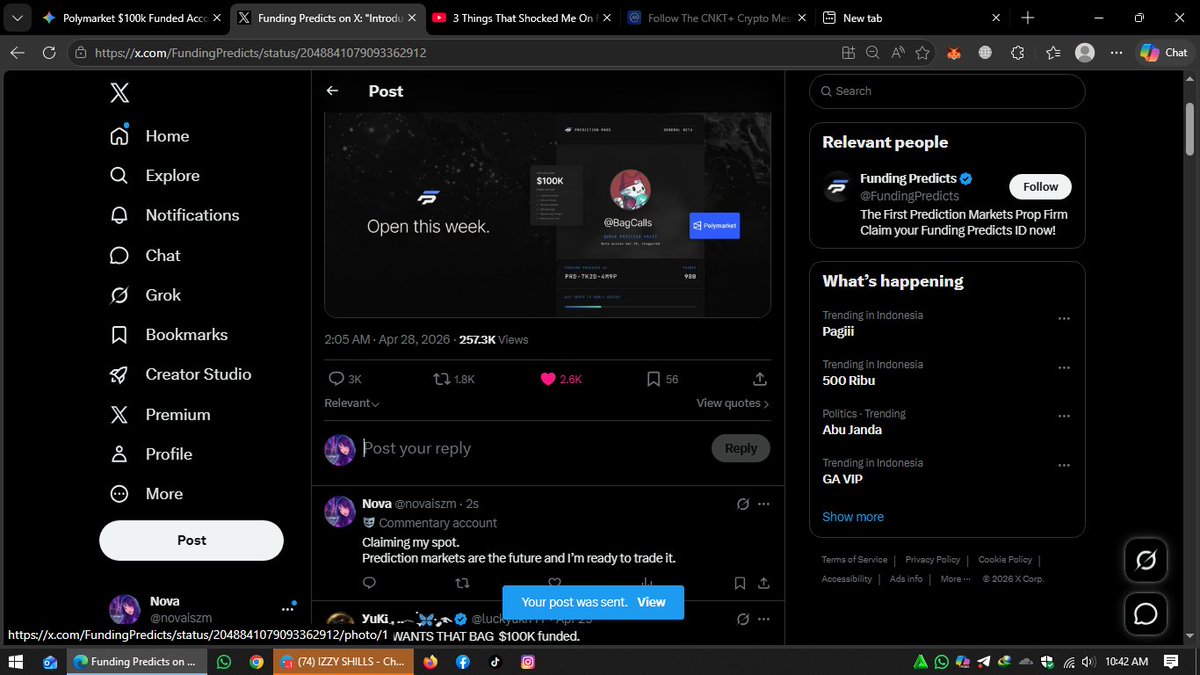Open Bookmarks in the sidebar
This screenshot has width=1200, height=675.
[x=169, y=335]
